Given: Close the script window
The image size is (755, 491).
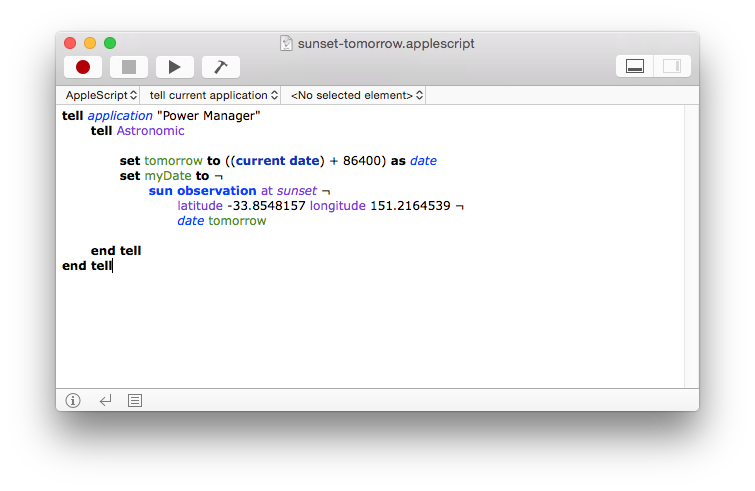Looking at the screenshot, I should (70, 43).
